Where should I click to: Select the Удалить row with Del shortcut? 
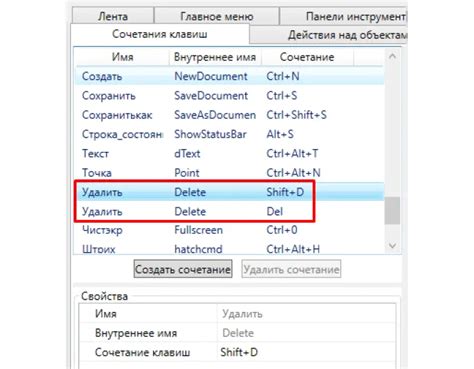pyautogui.click(x=230, y=211)
